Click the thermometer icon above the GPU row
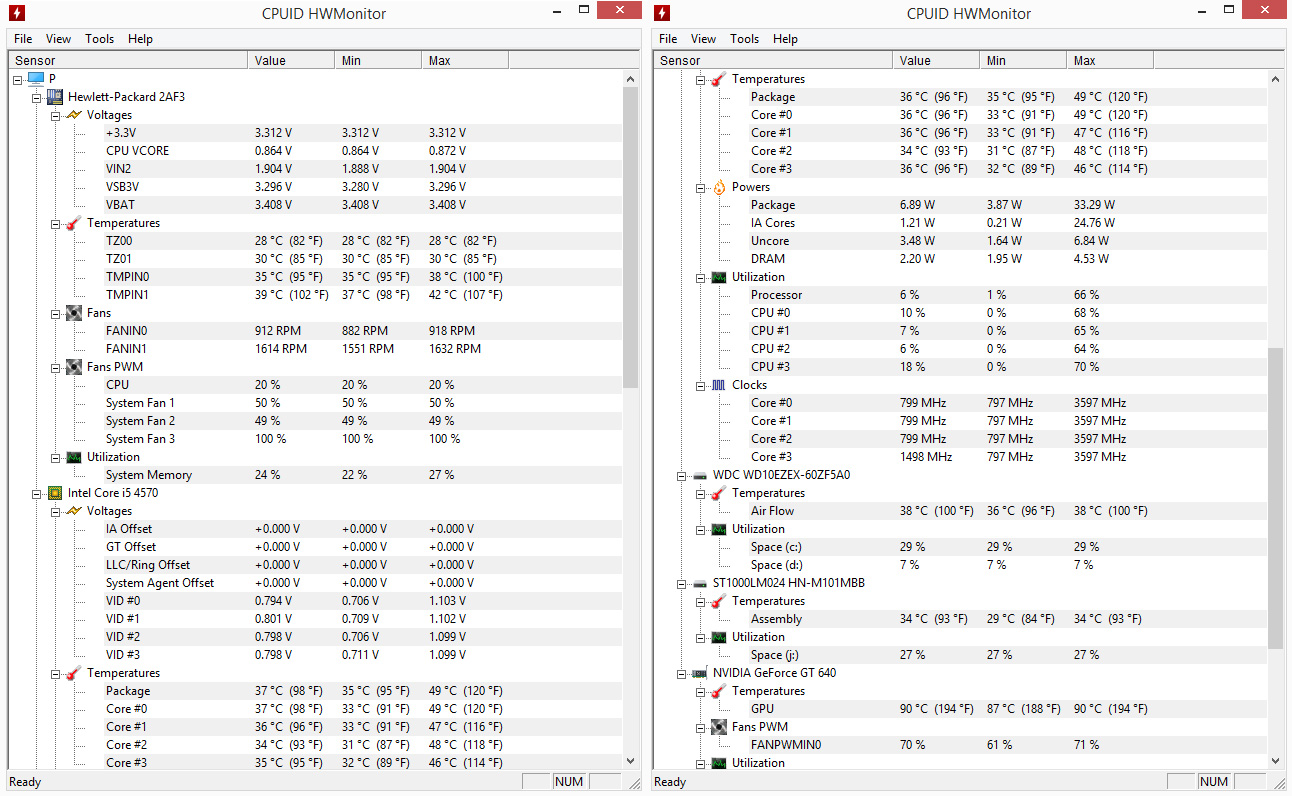Viewport: 1292px width, 796px height. (719, 690)
